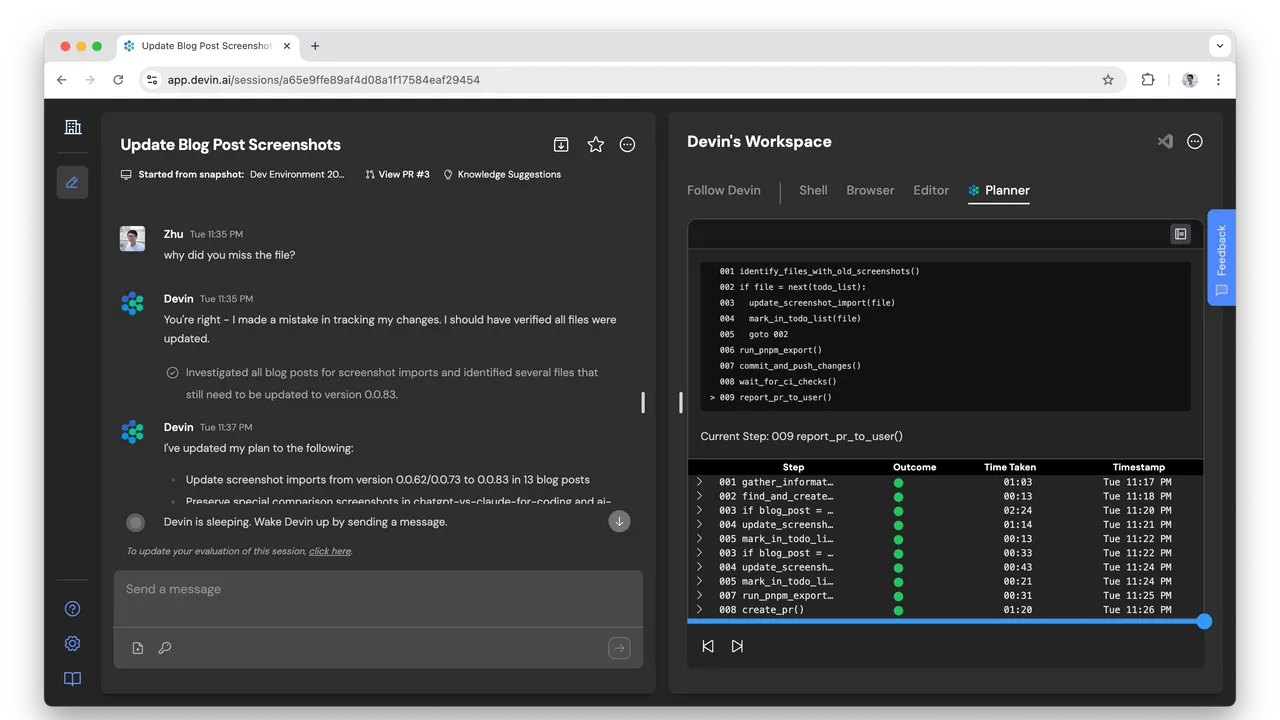The height and width of the screenshot is (720, 1280).
Task: View site information icon in address bar
Action: 151,80
